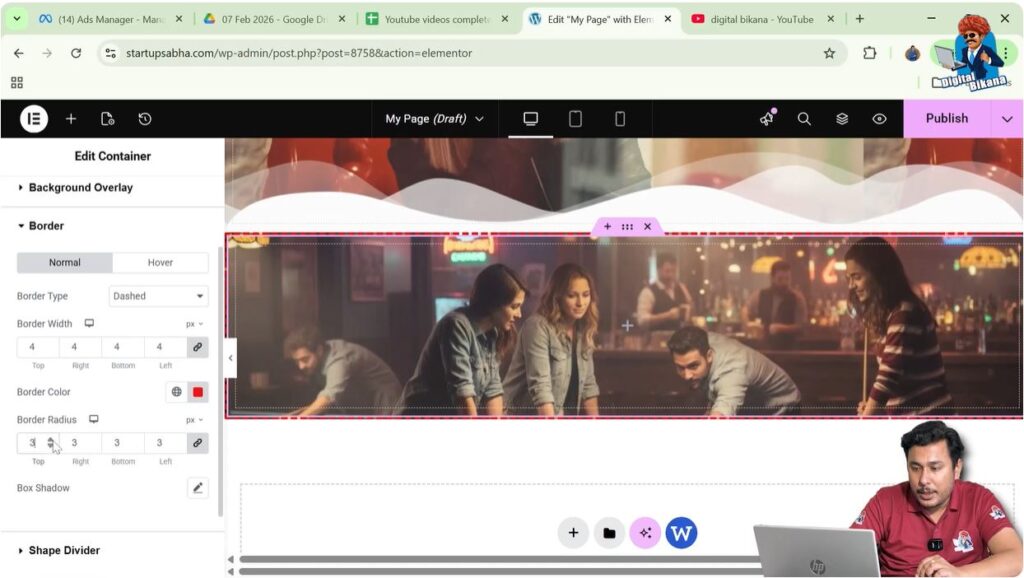Viewport: 1024px width, 578px height.
Task: Expand the Background Overlay section
Action: (80, 188)
